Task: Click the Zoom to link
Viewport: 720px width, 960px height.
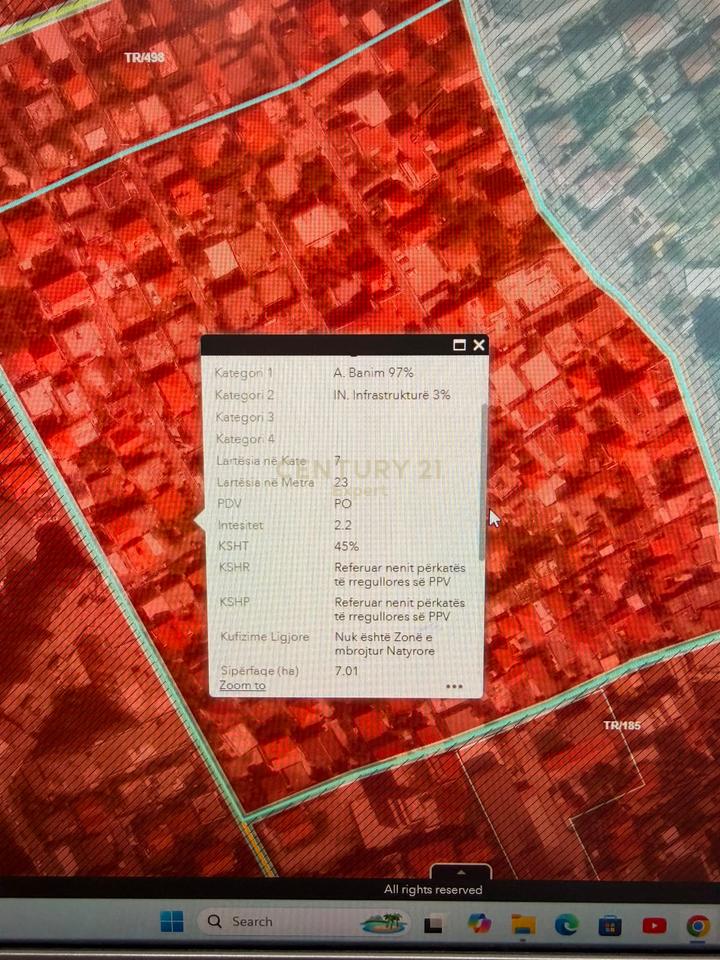Action: pos(242,685)
